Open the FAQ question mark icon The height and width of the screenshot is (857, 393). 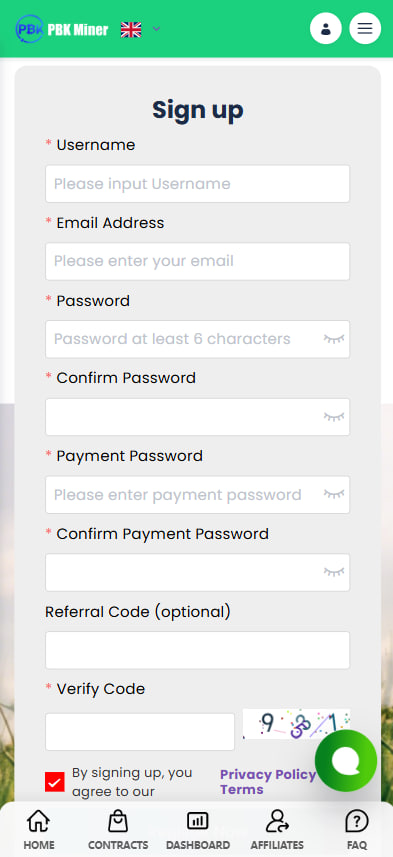click(x=357, y=821)
